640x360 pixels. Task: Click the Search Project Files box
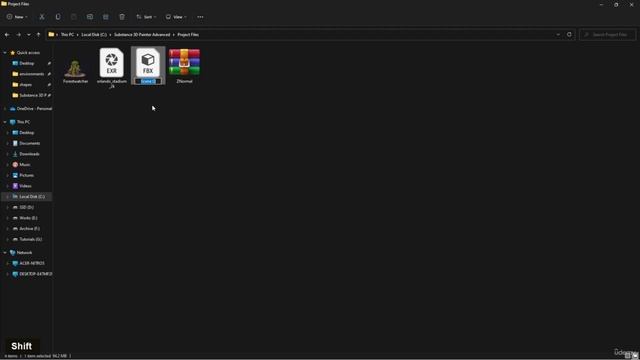607,35
